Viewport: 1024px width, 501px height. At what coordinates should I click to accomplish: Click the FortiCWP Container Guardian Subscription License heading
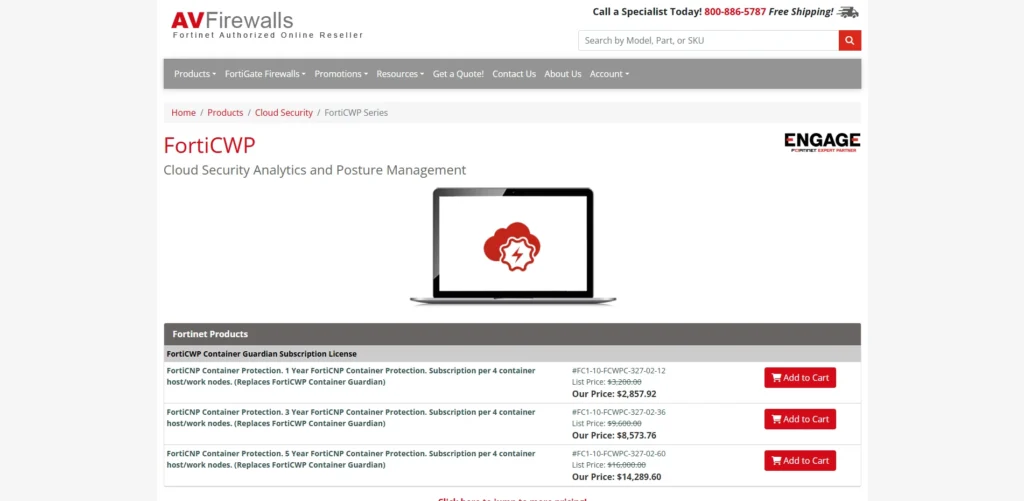click(262, 354)
